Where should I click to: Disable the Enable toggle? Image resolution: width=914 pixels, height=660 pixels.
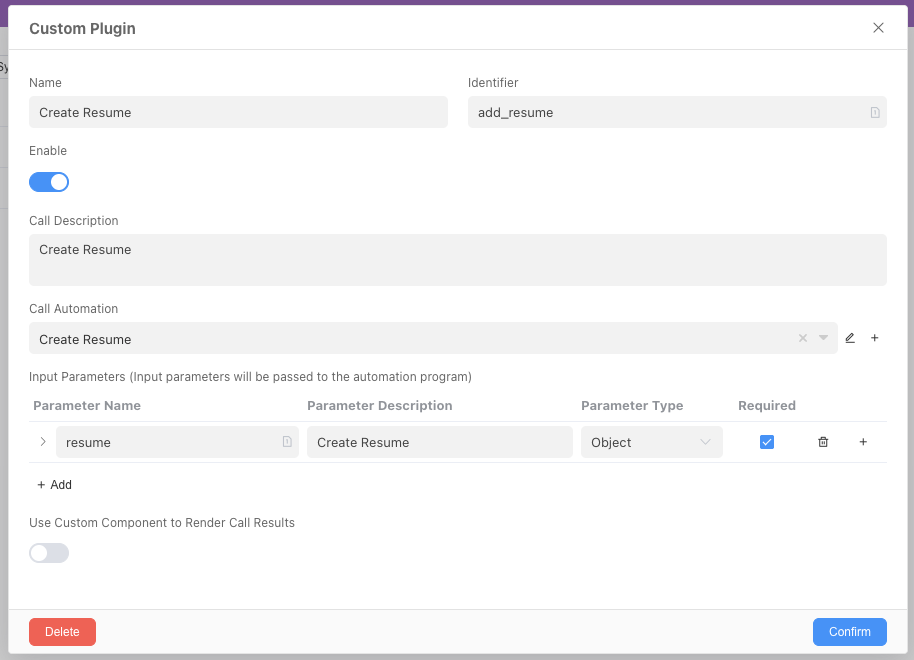pyautogui.click(x=49, y=181)
